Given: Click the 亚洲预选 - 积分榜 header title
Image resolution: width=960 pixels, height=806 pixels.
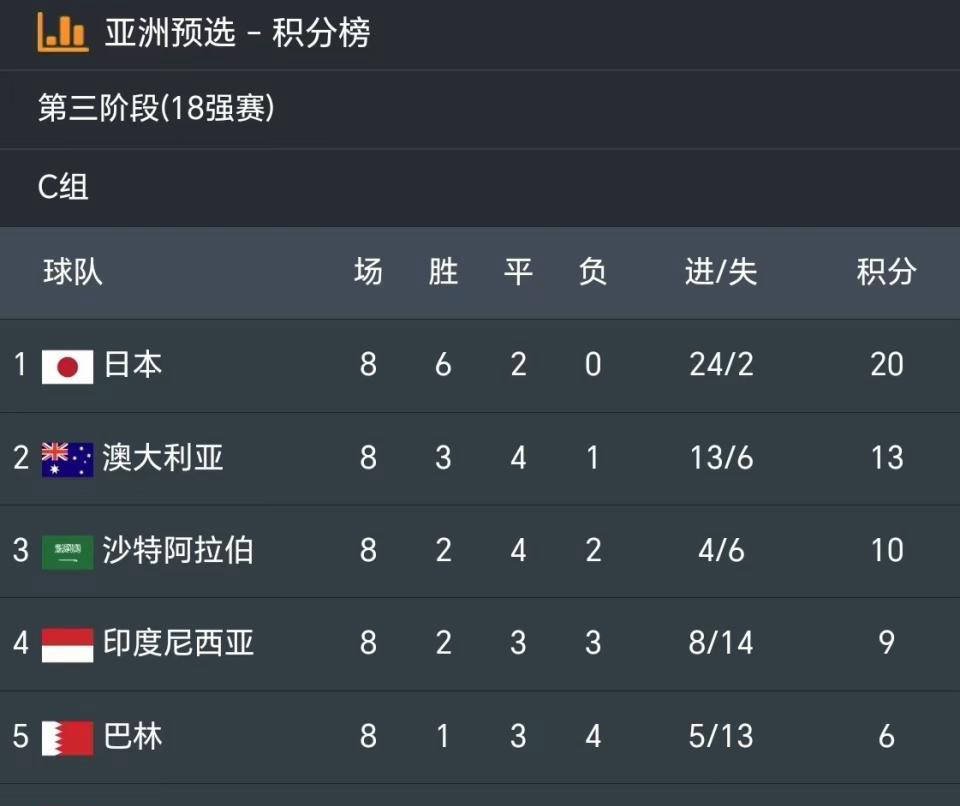Looking at the screenshot, I should pos(237,32).
